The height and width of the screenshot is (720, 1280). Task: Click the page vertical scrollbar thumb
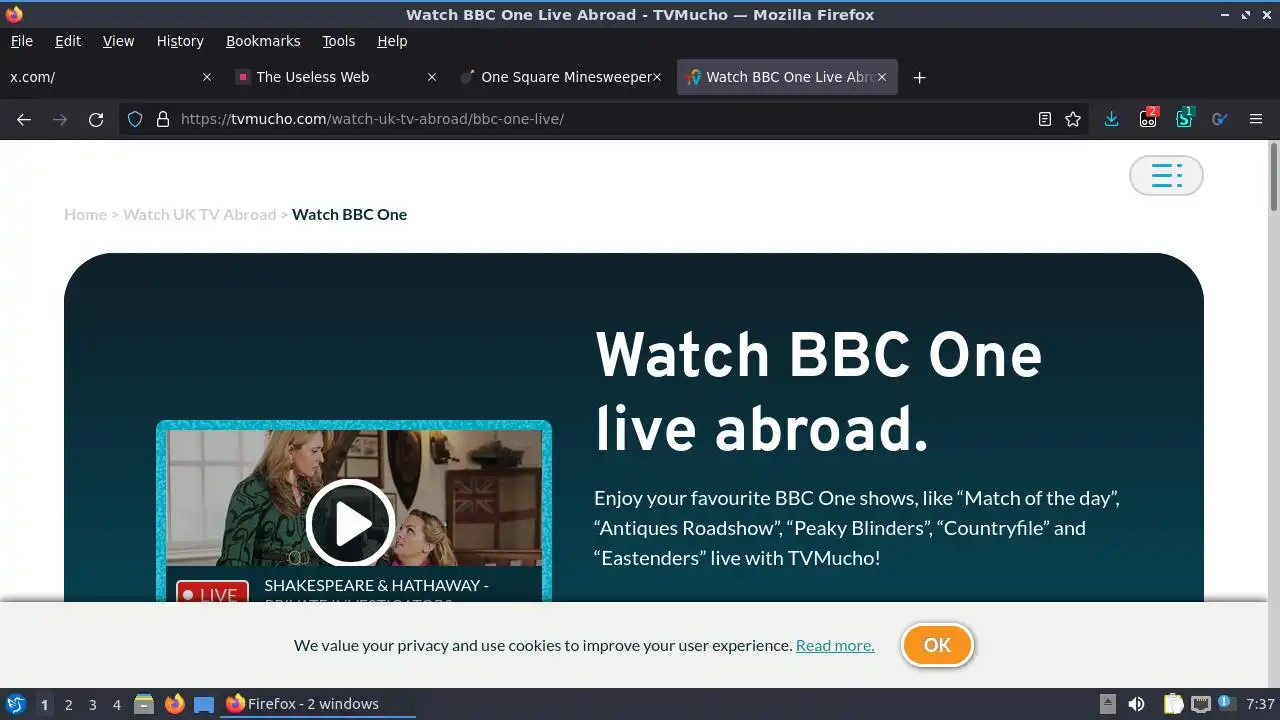click(1274, 177)
